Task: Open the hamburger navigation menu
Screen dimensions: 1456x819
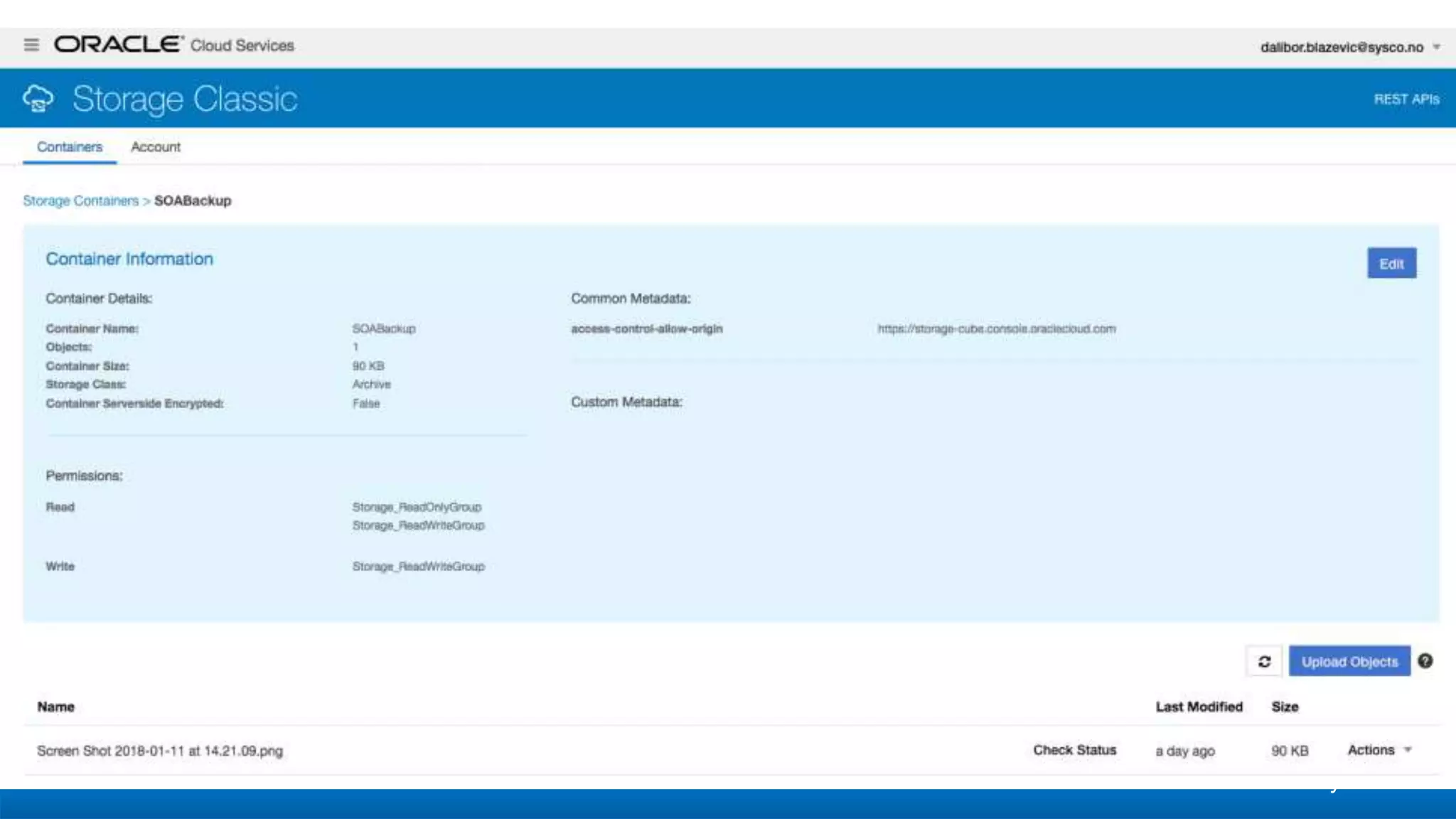Action: (31, 45)
